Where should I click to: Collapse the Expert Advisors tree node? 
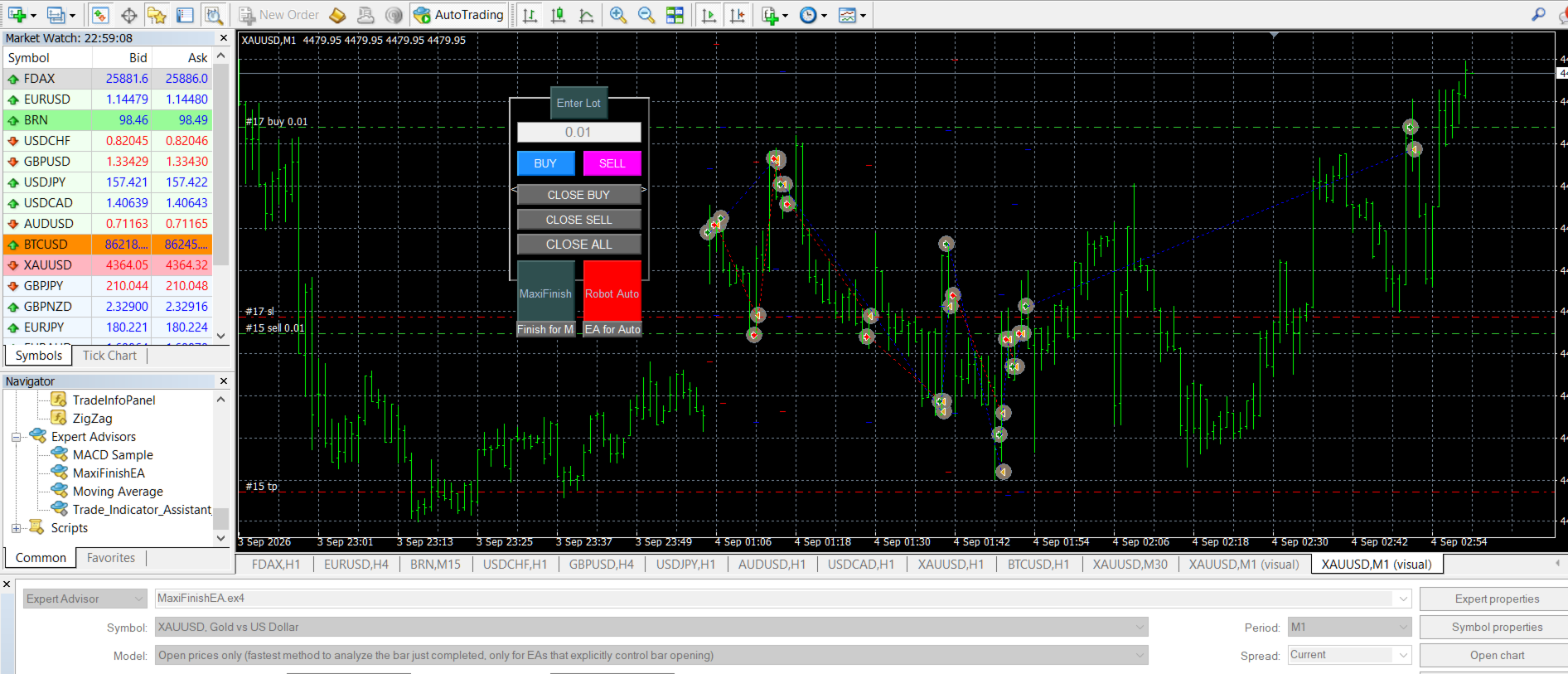click(x=16, y=437)
